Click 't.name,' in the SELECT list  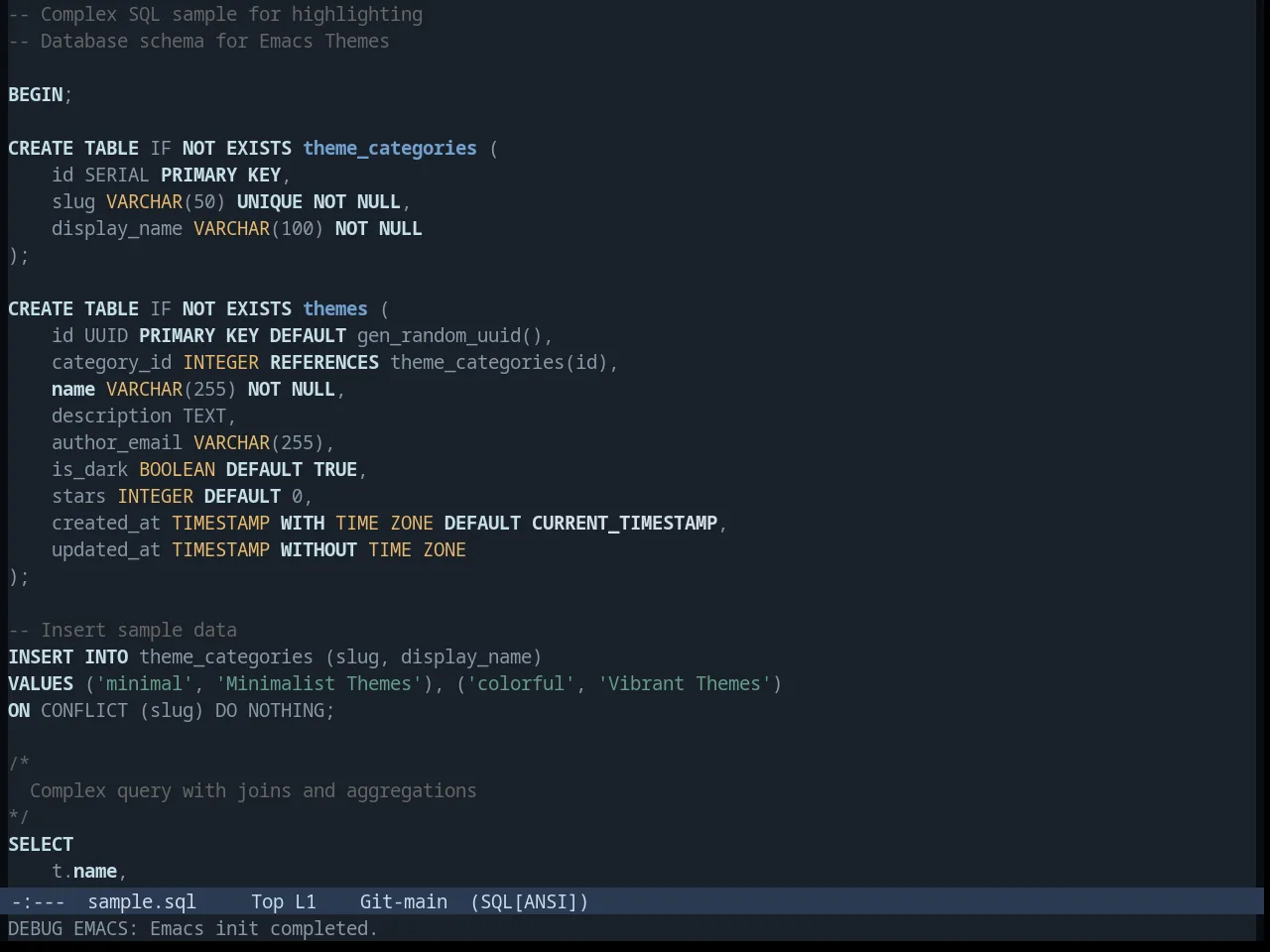[89, 871]
